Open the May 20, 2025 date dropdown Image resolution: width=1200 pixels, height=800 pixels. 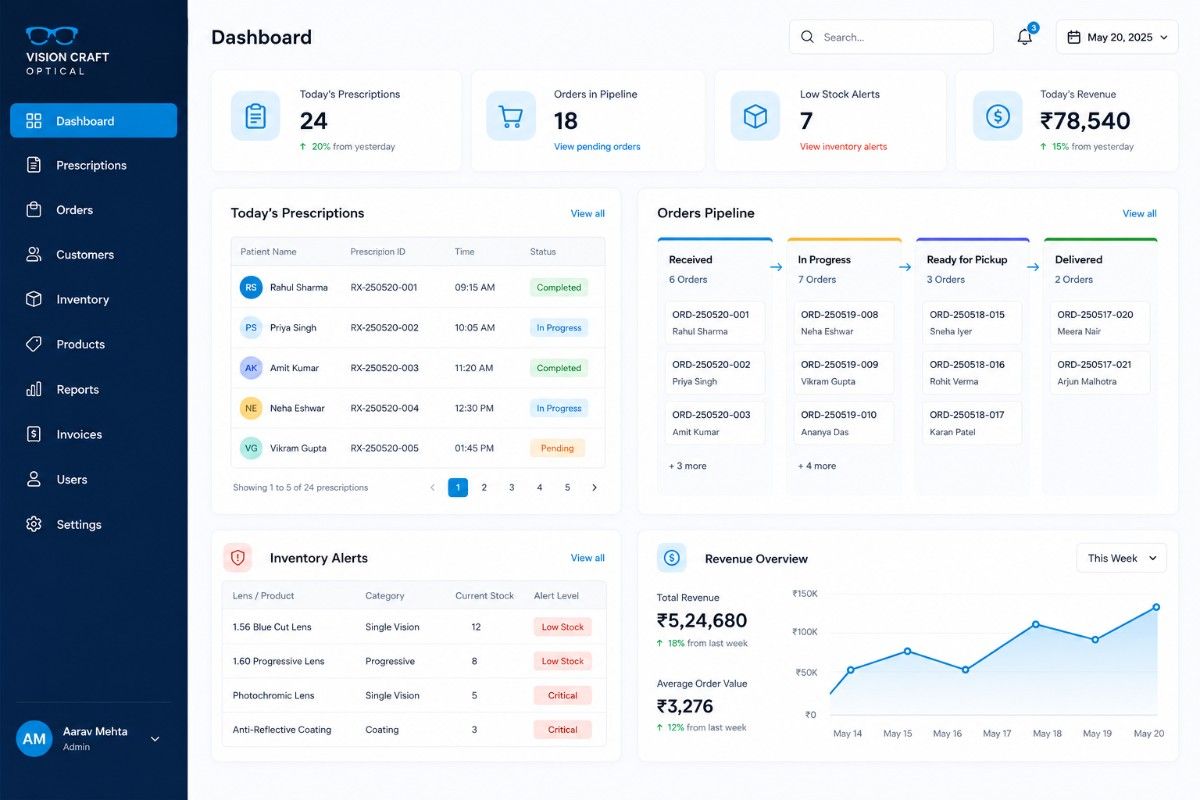click(x=1117, y=37)
